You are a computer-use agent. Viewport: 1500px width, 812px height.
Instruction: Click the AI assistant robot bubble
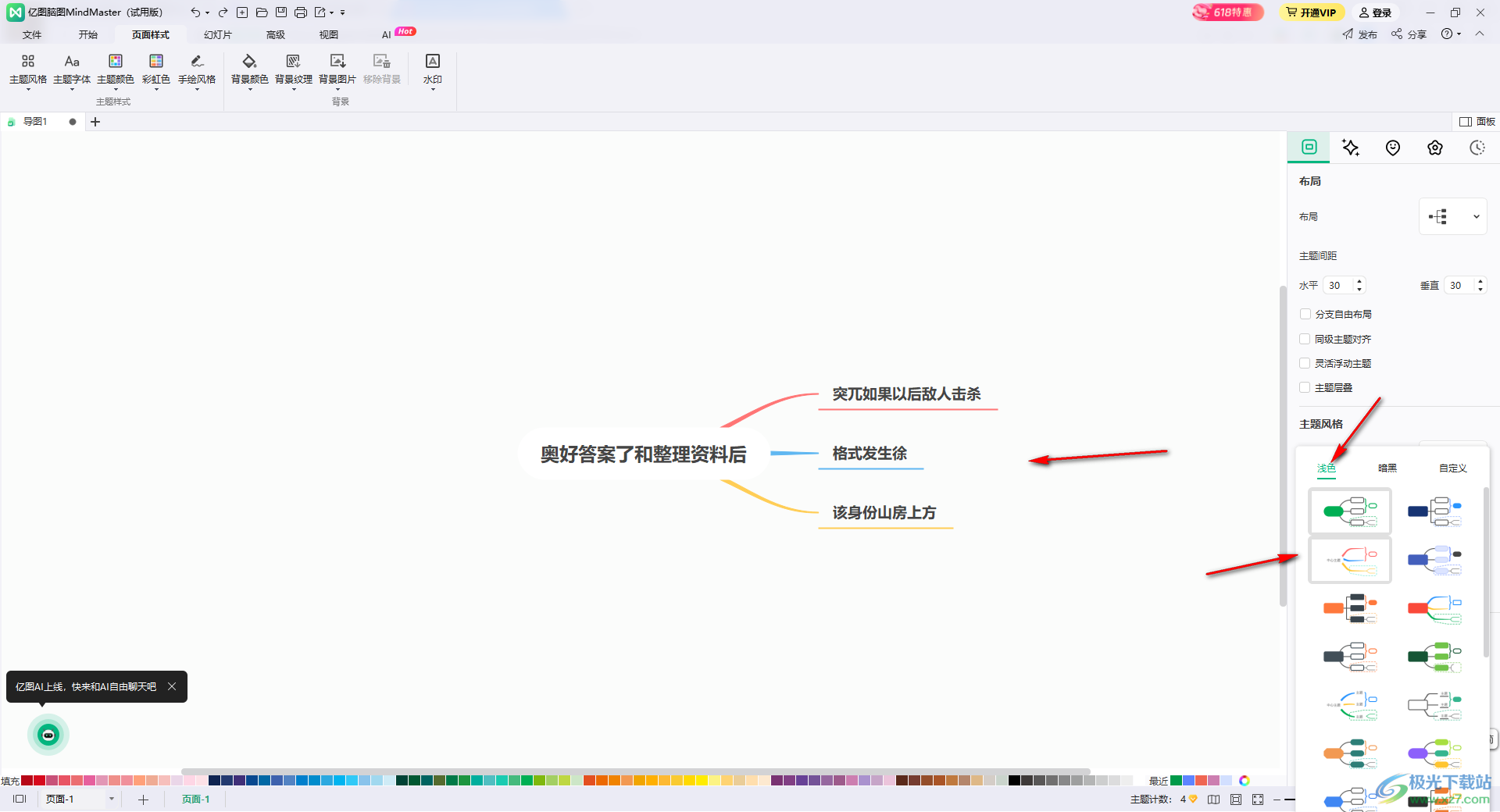[x=48, y=735]
